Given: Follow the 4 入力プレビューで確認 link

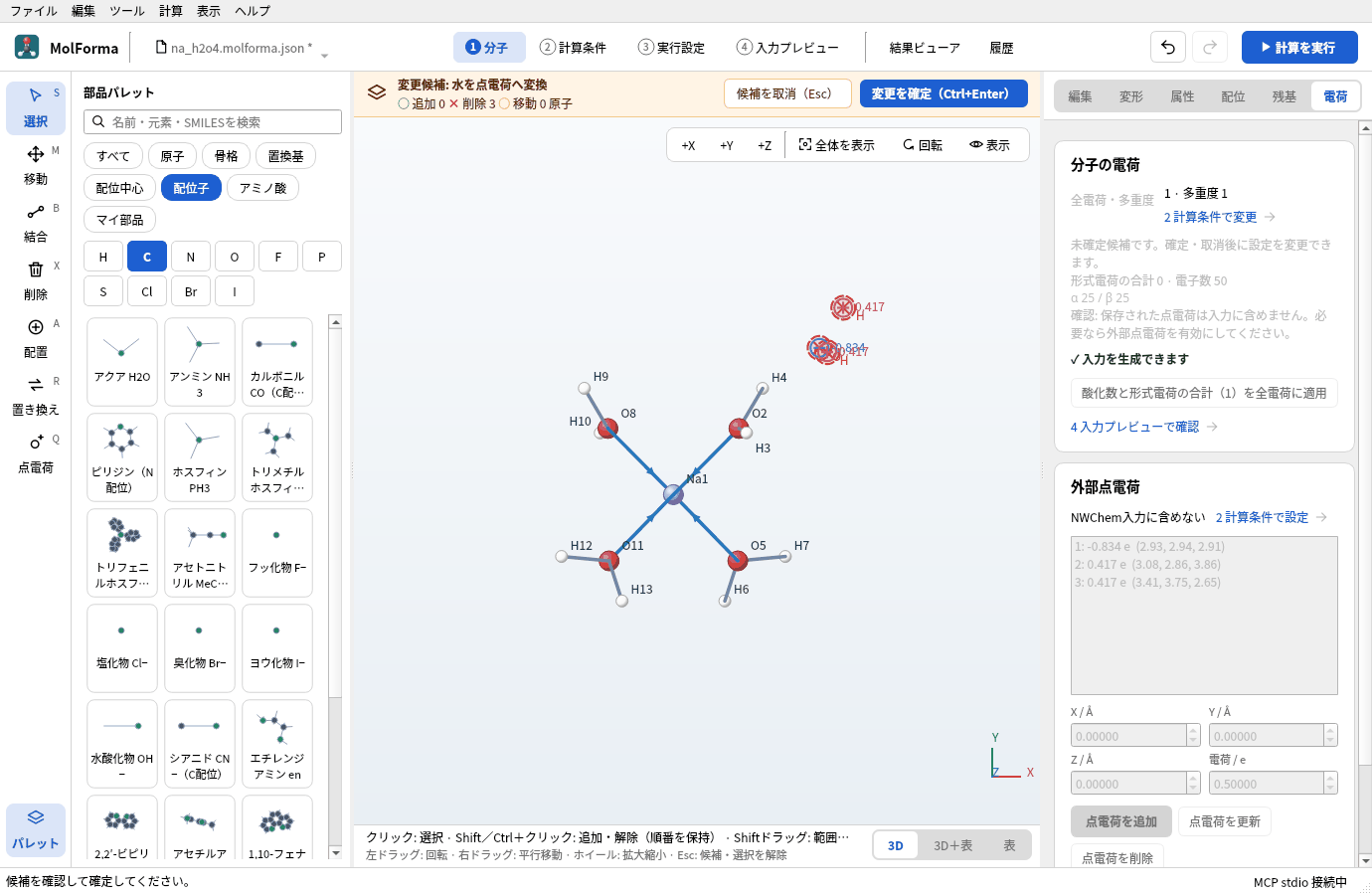Looking at the screenshot, I should coord(1143,427).
